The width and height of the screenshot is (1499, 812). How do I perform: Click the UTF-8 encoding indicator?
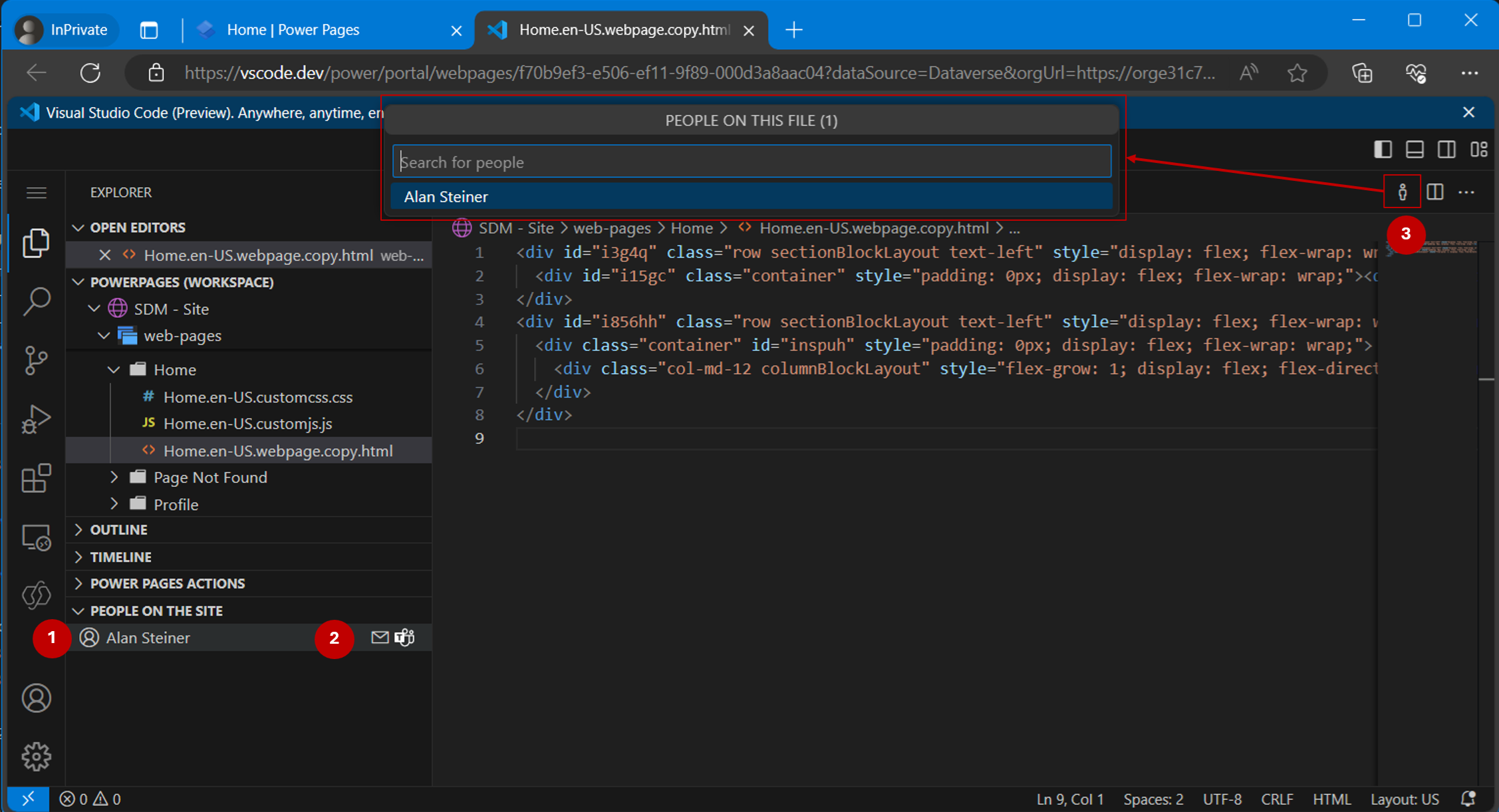click(x=1222, y=799)
